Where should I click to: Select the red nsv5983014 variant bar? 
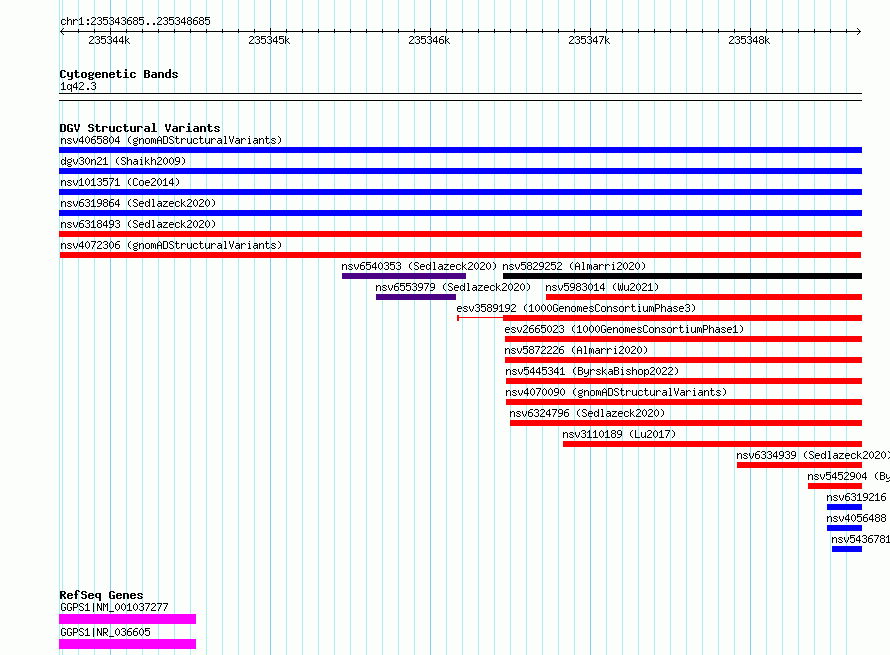(x=704, y=297)
